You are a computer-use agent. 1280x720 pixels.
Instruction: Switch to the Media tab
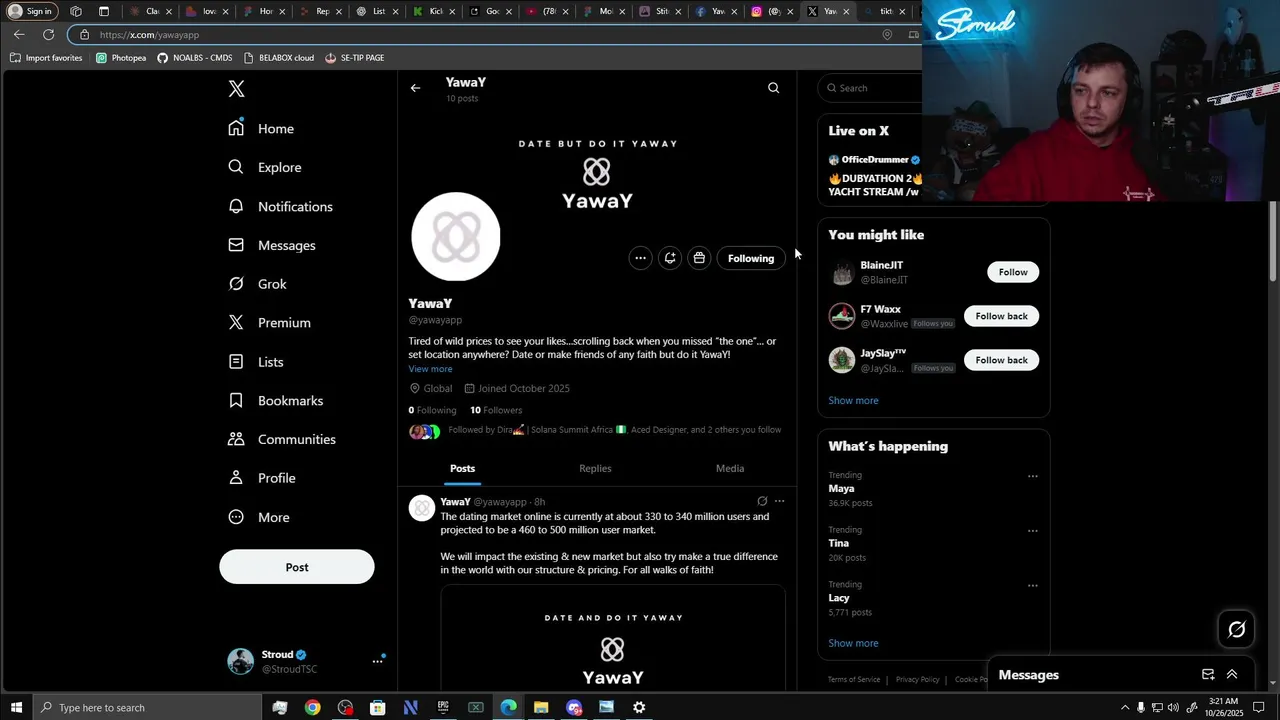[730, 468]
